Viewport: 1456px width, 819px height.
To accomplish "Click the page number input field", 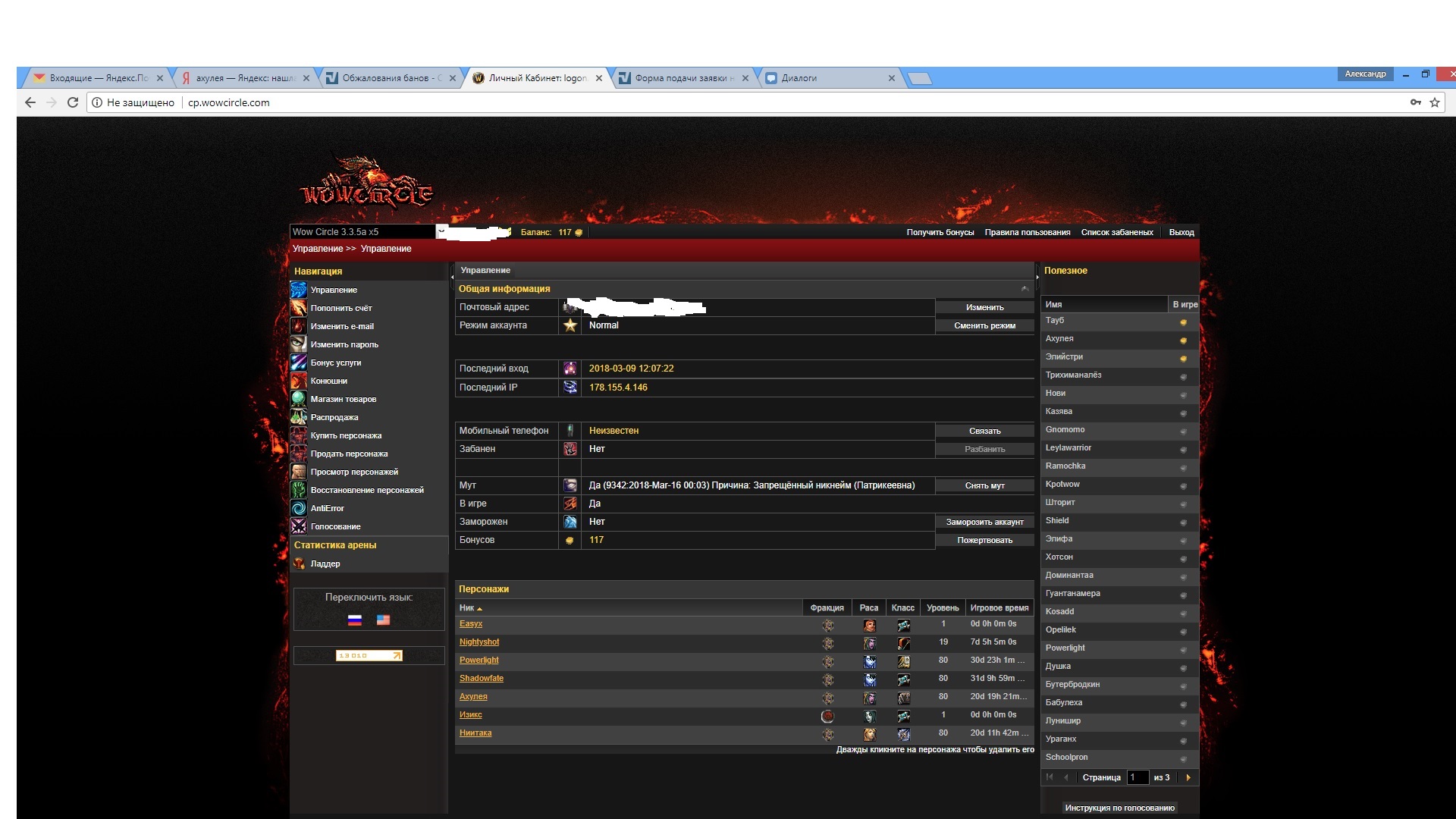I will click(x=1137, y=777).
